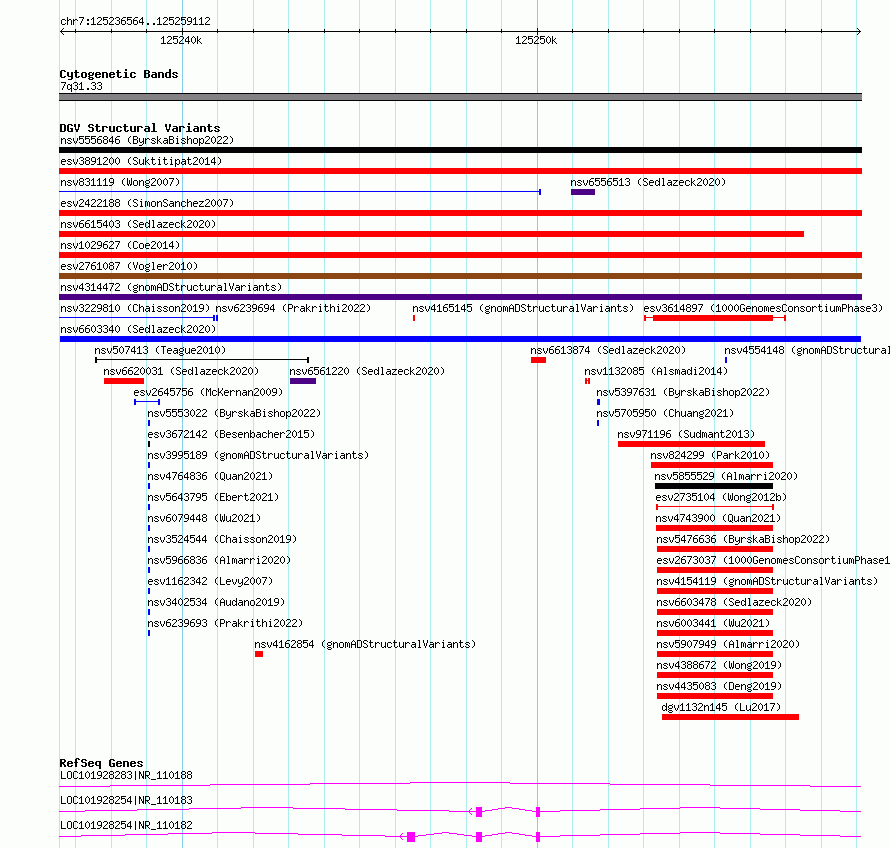This screenshot has width=890, height=848.
Task: Click LOC101928283|NR_110188 gene label
Action: click(127, 775)
